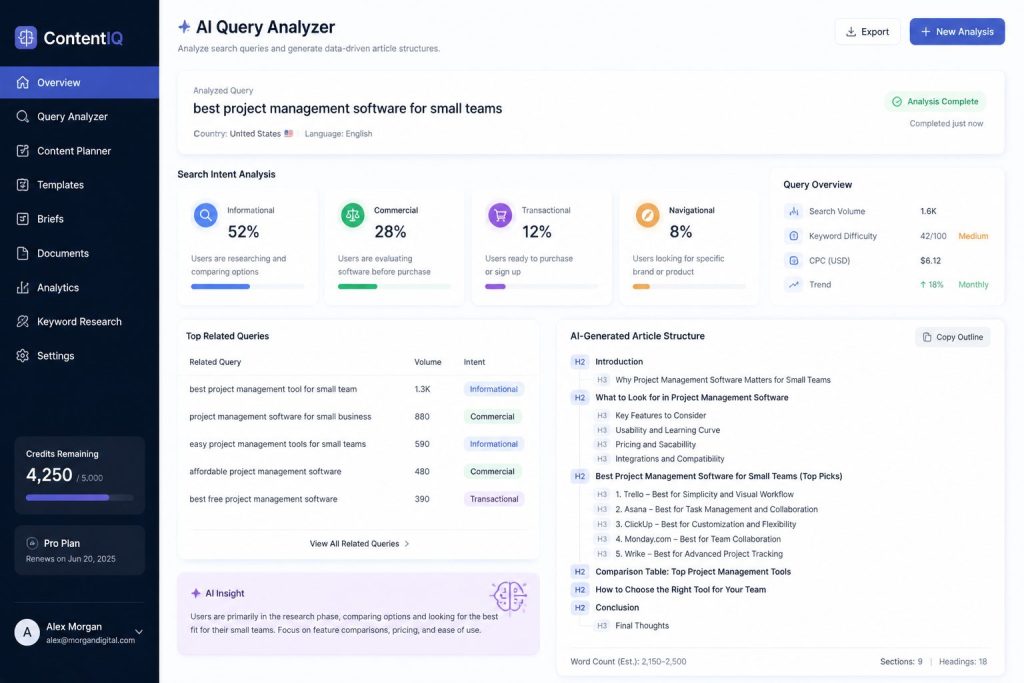Click '1. Trello – Best for Simplicity' heading
Image resolution: width=1024 pixels, height=683 pixels.
pos(704,494)
